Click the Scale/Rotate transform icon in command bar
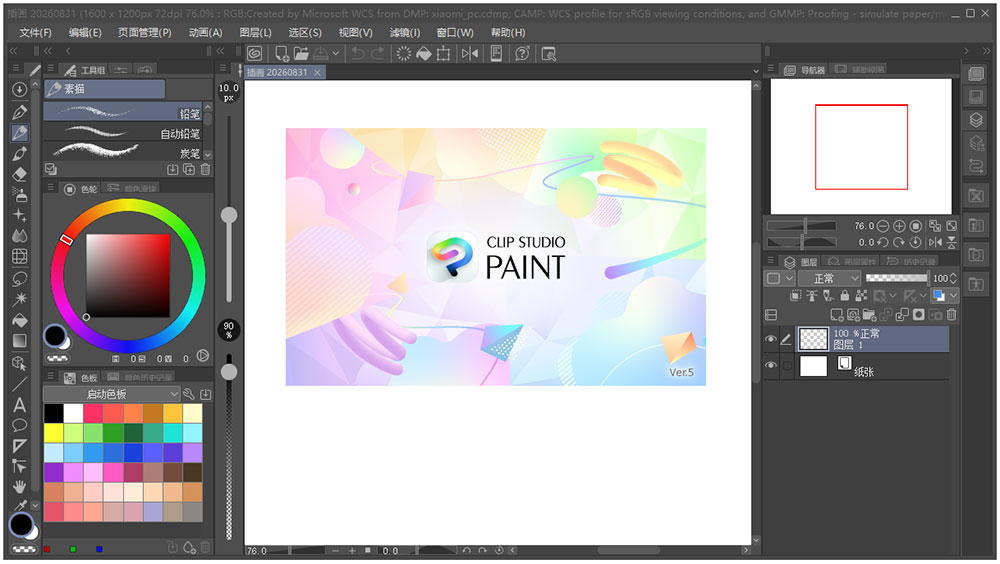This screenshot has height=564, width=1000. 443,54
